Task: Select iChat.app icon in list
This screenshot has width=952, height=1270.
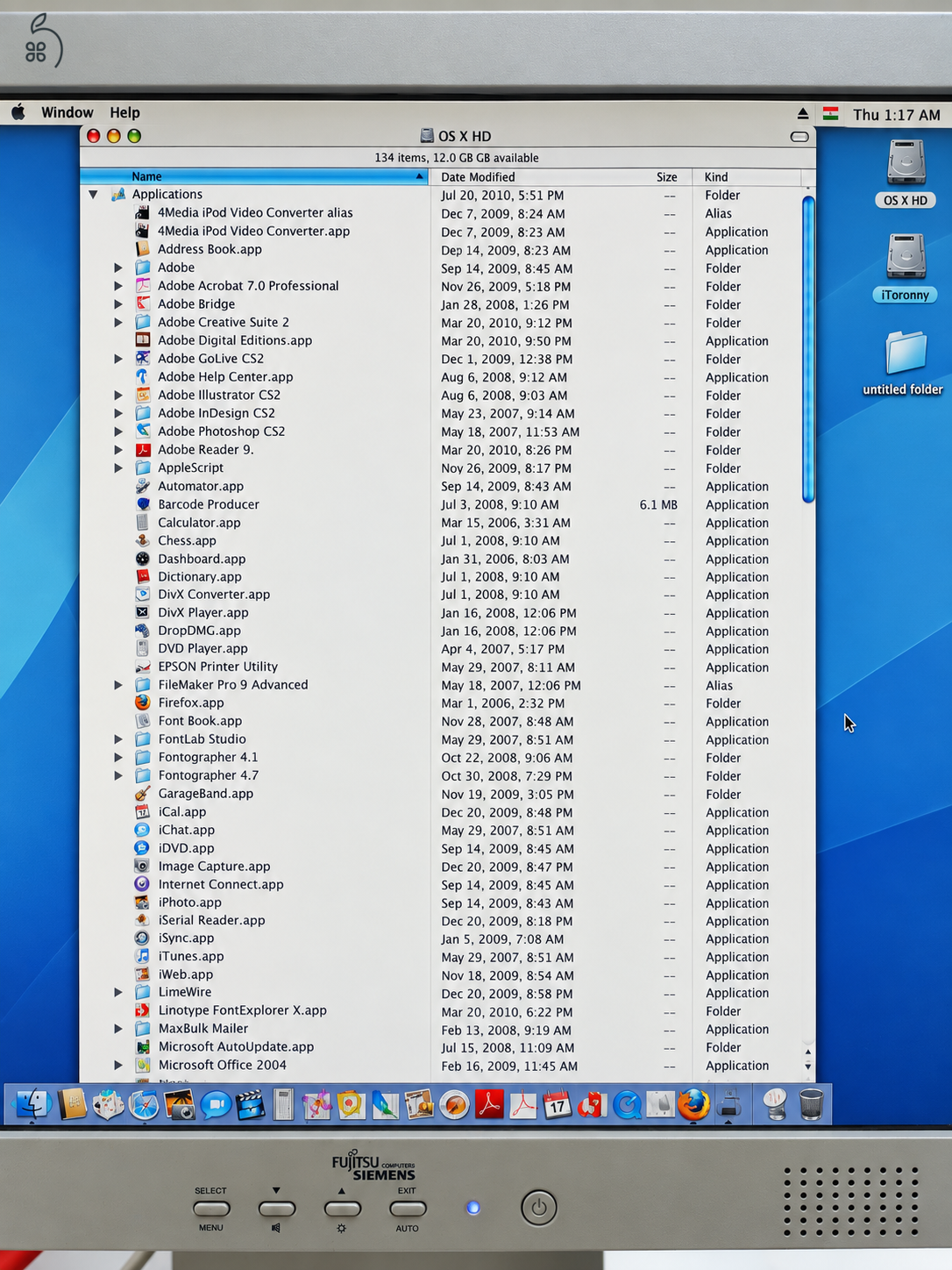Action: click(142, 830)
